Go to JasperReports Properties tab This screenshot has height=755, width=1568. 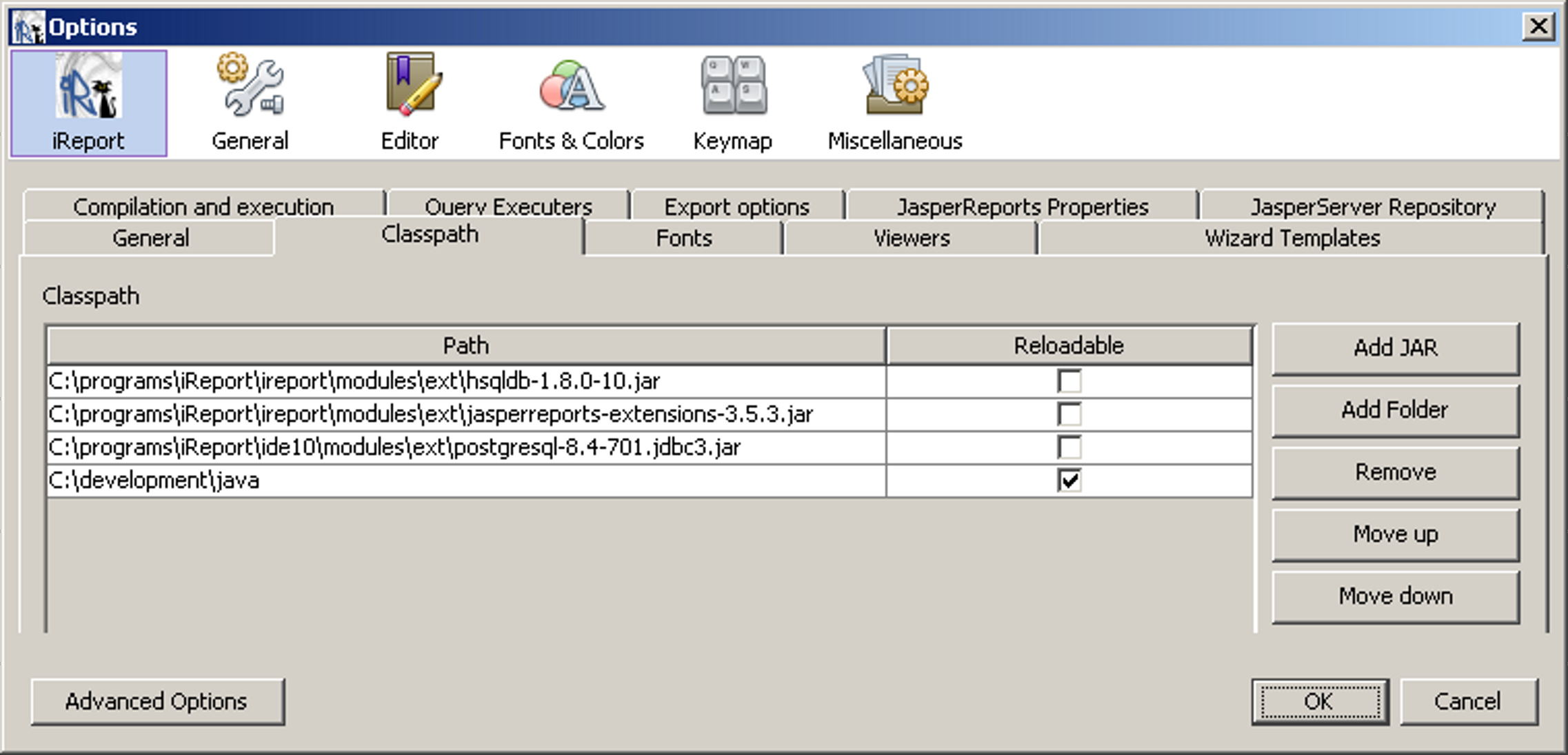[x=1022, y=206]
